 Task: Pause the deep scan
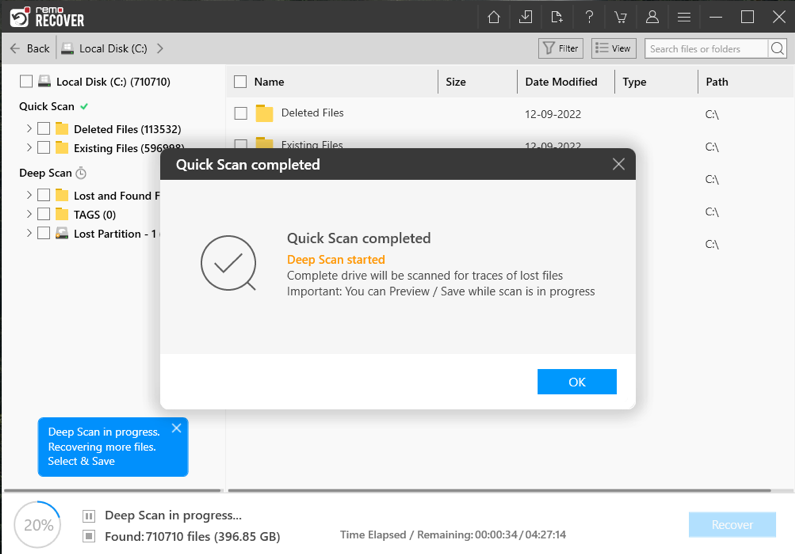point(89,516)
